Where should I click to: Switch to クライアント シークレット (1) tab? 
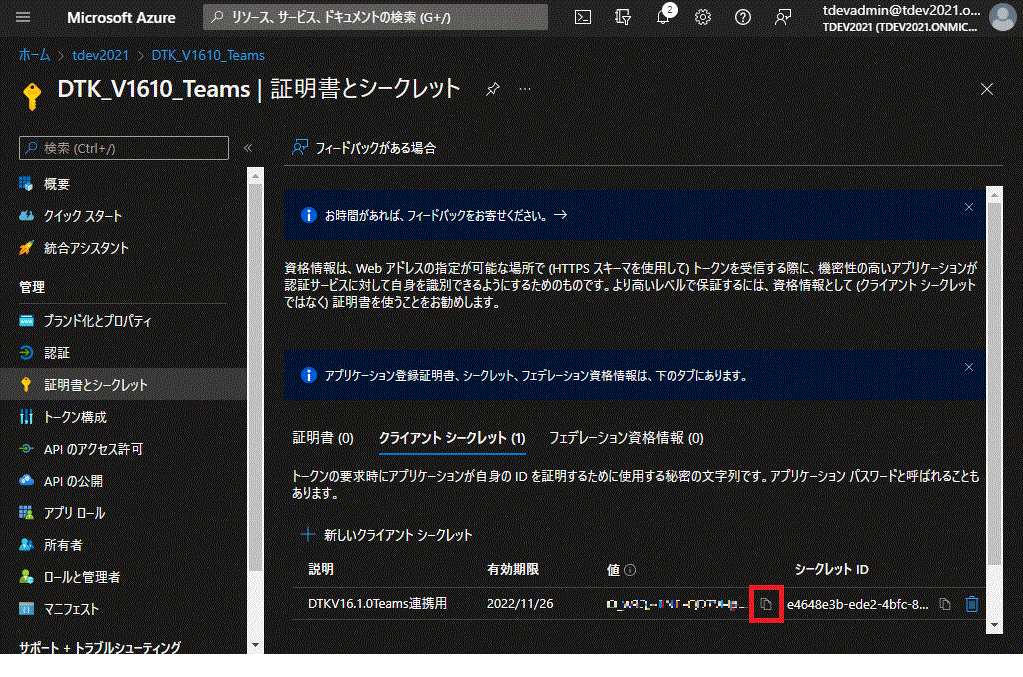point(452,438)
